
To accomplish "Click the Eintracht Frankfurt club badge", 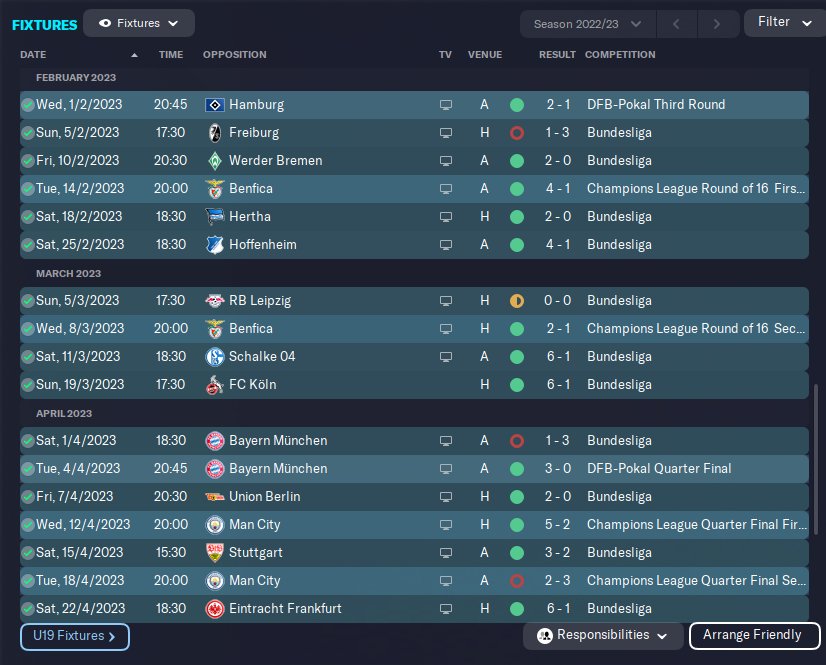I will [214, 608].
